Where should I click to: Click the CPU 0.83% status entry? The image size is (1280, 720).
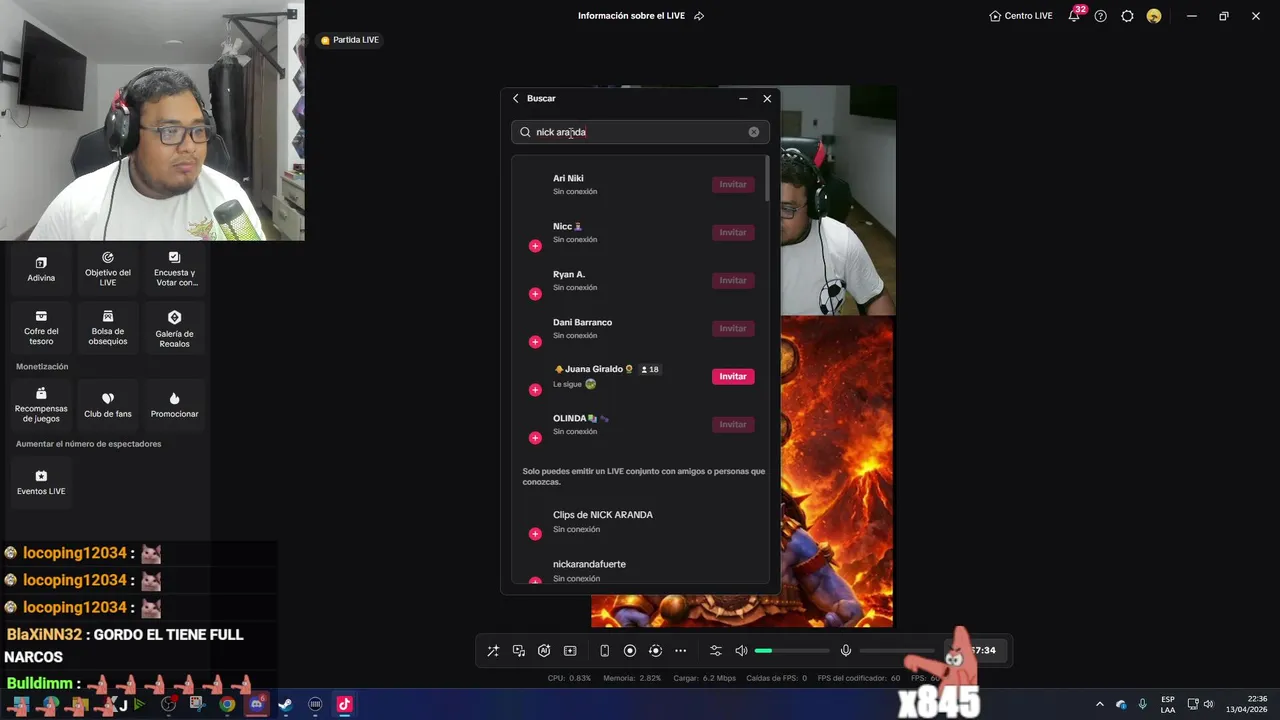pyautogui.click(x=569, y=678)
